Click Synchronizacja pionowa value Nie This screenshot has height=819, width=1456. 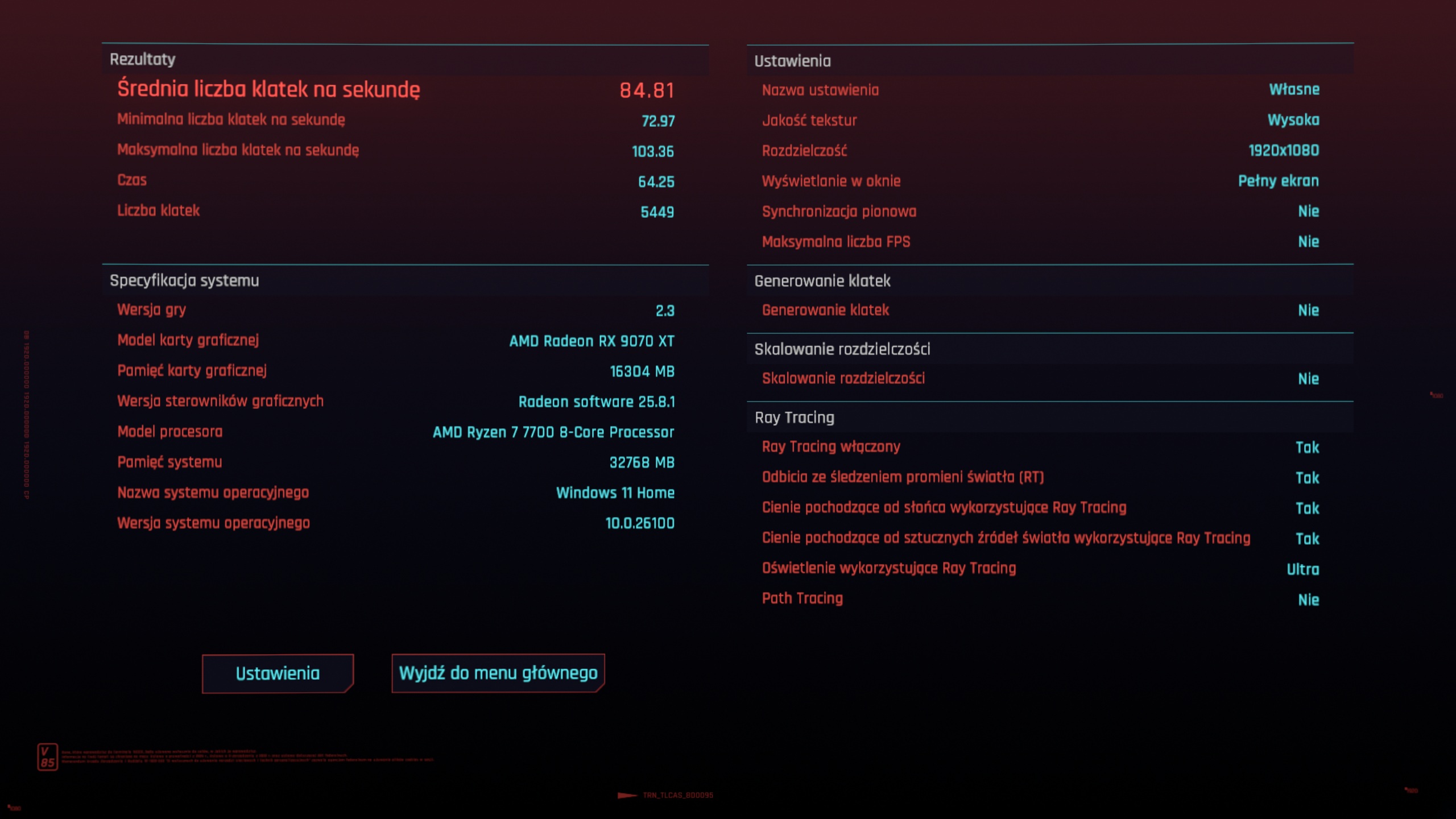pyautogui.click(x=1309, y=211)
